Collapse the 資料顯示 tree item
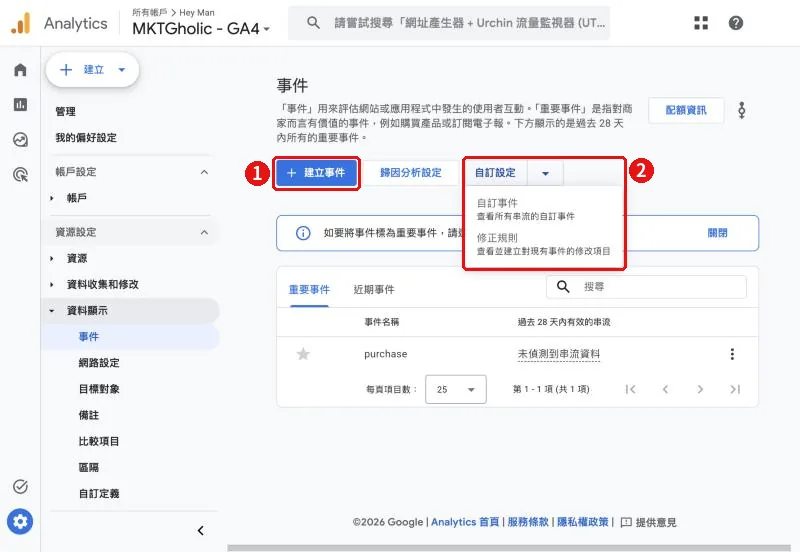This screenshot has width=800, height=552. [52, 311]
